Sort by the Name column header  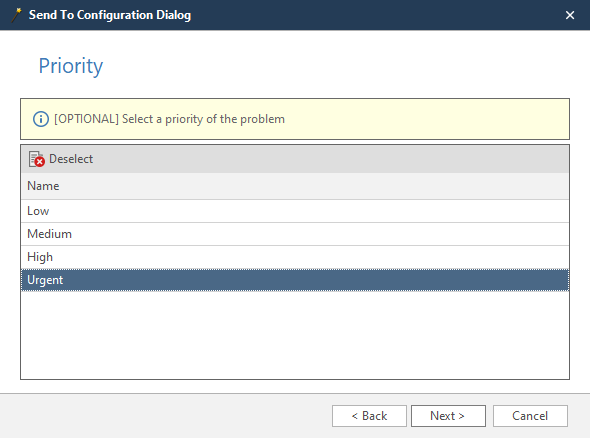(x=295, y=186)
